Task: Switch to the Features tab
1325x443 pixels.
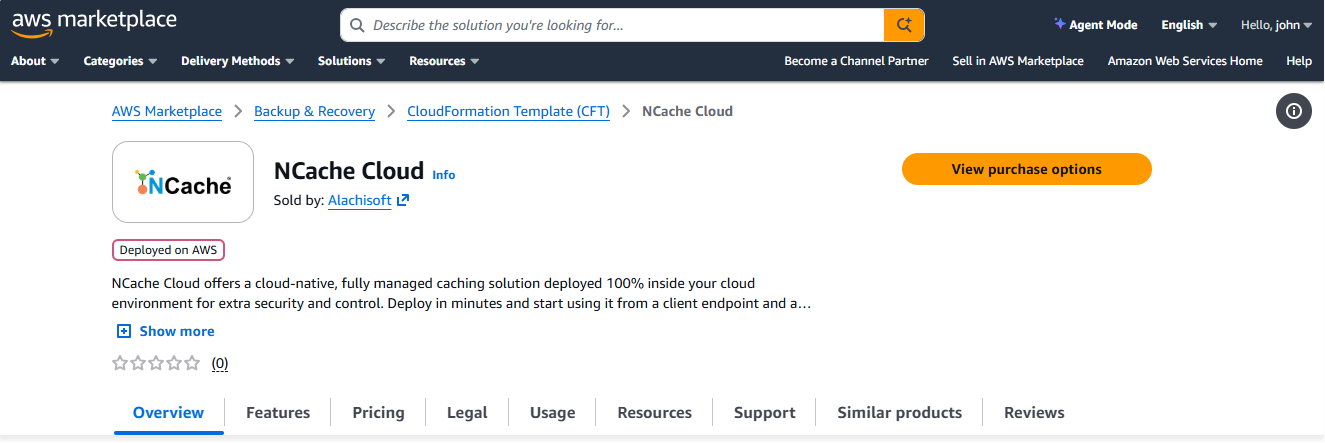Action: coord(278,412)
